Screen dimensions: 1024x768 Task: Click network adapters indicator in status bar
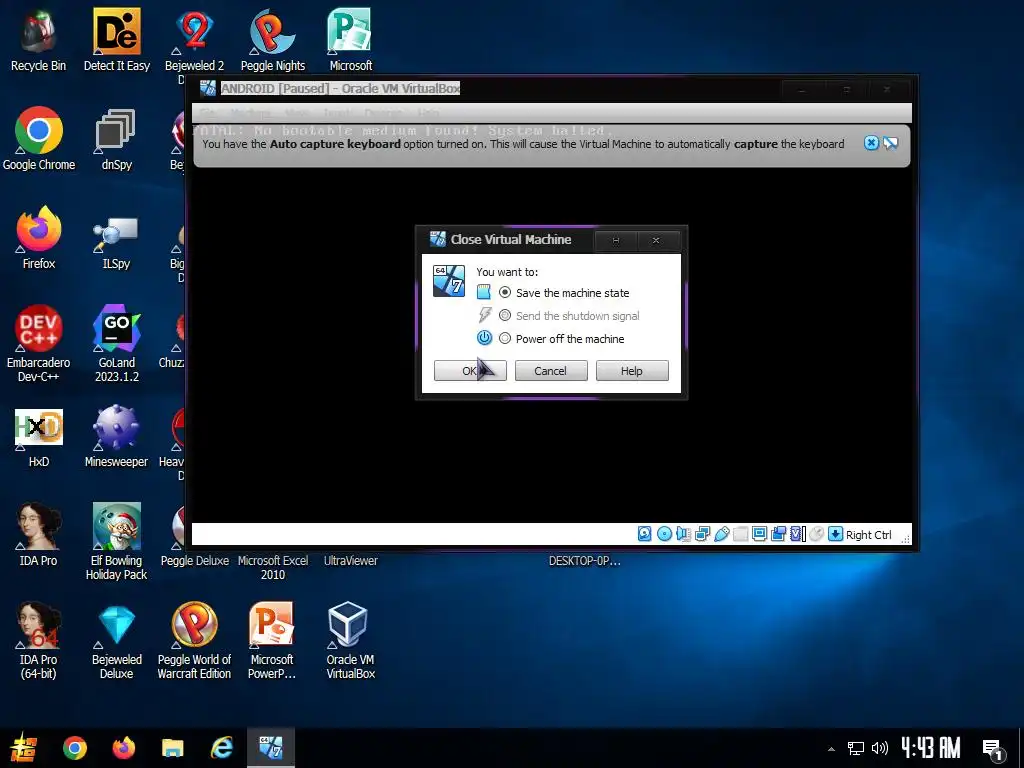pyautogui.click(x=703, y=534)
